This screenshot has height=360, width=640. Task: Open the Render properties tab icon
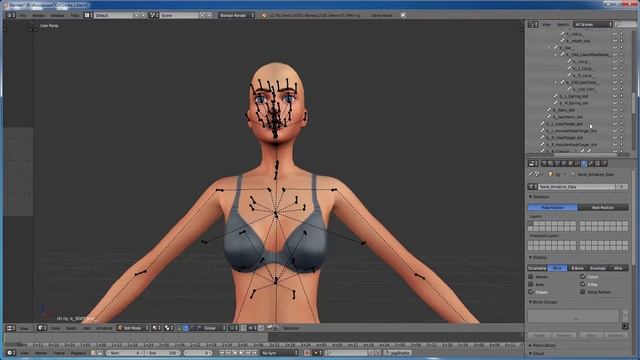point(543,163)
